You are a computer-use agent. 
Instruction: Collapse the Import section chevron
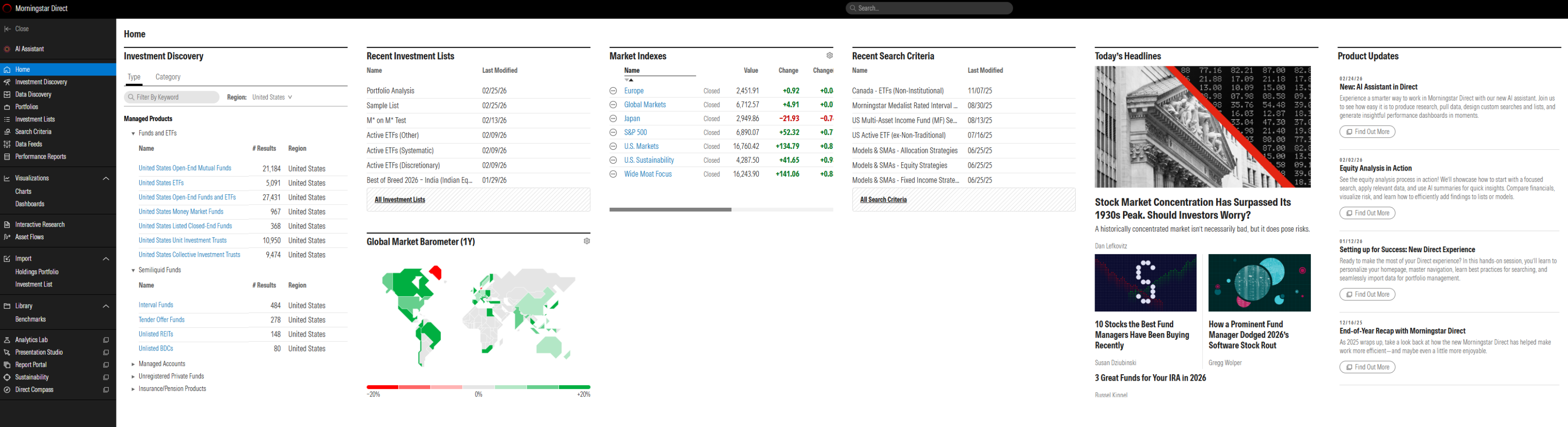pos(106,259)
